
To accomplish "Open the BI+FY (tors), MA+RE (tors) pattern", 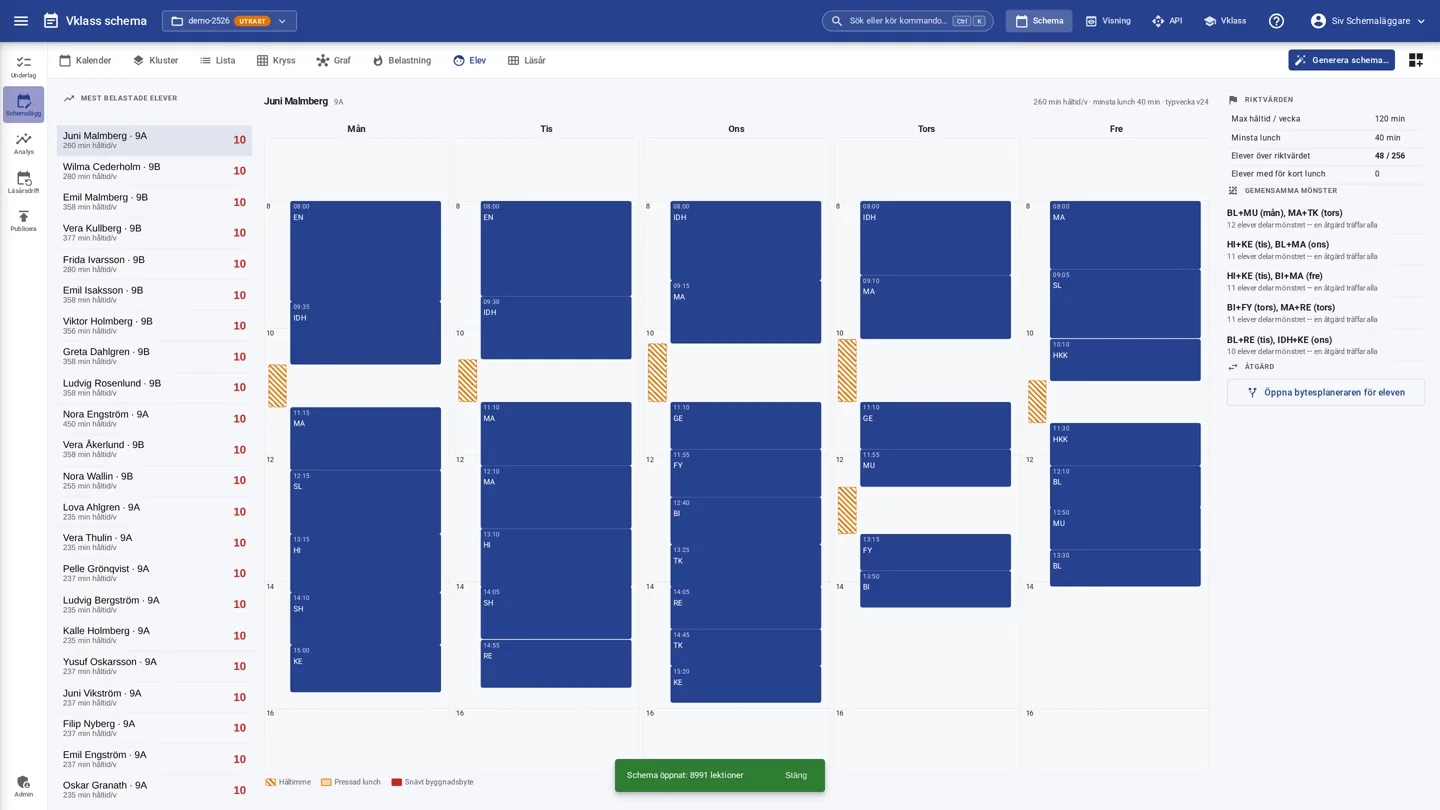I will click(1325, 313).
